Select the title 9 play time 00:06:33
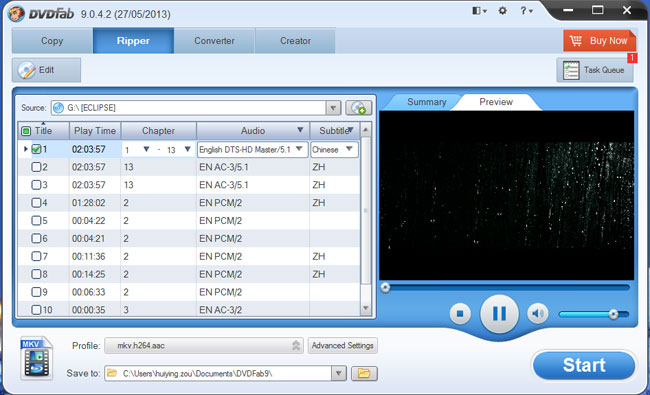The width and height of the screenshot is (650, 395). click(89, 292)
